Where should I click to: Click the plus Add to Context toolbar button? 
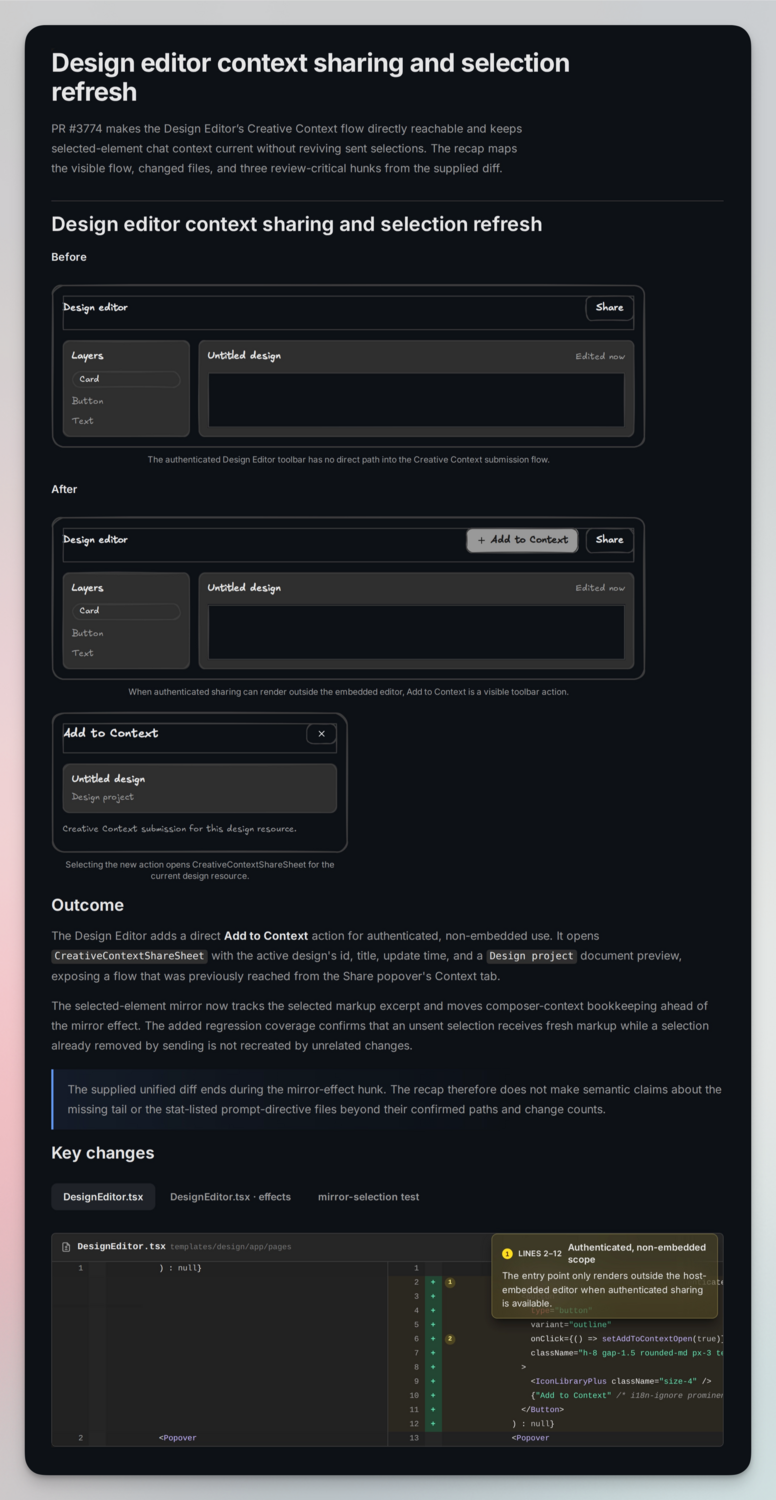(x=522, y=540)
